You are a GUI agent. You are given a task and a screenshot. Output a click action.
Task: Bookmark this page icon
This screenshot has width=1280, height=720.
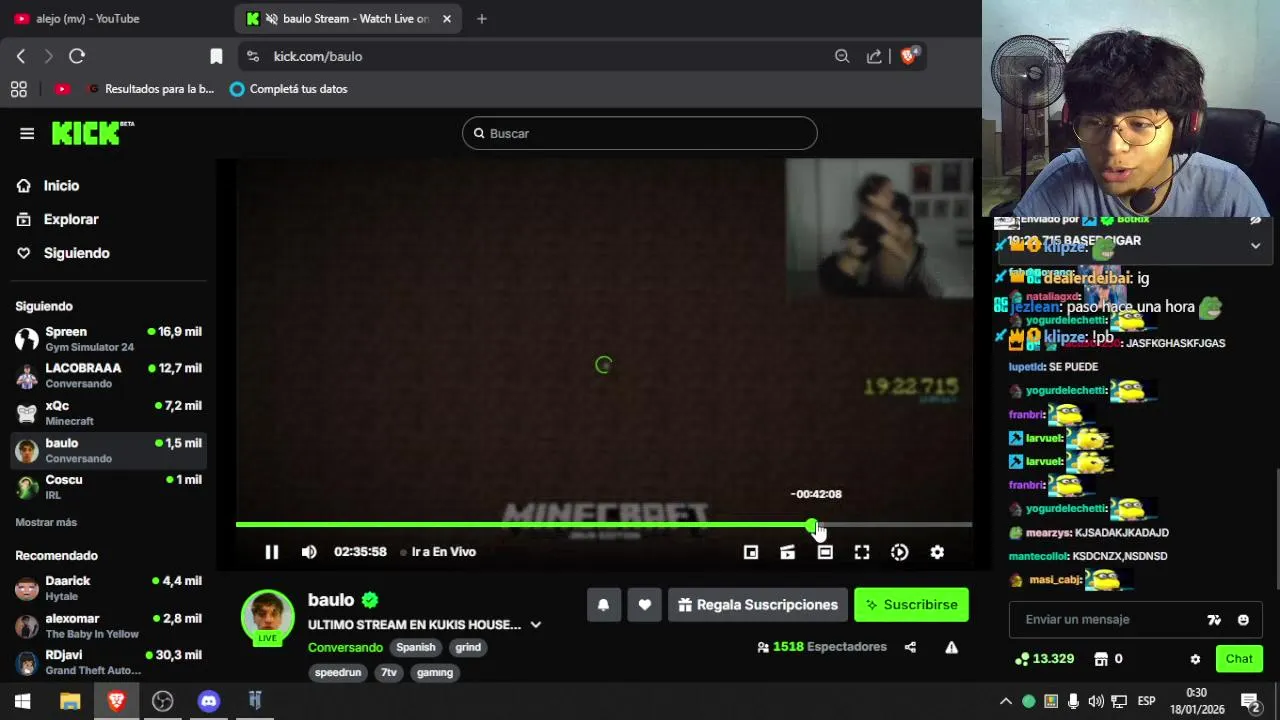tap(216, 56)
